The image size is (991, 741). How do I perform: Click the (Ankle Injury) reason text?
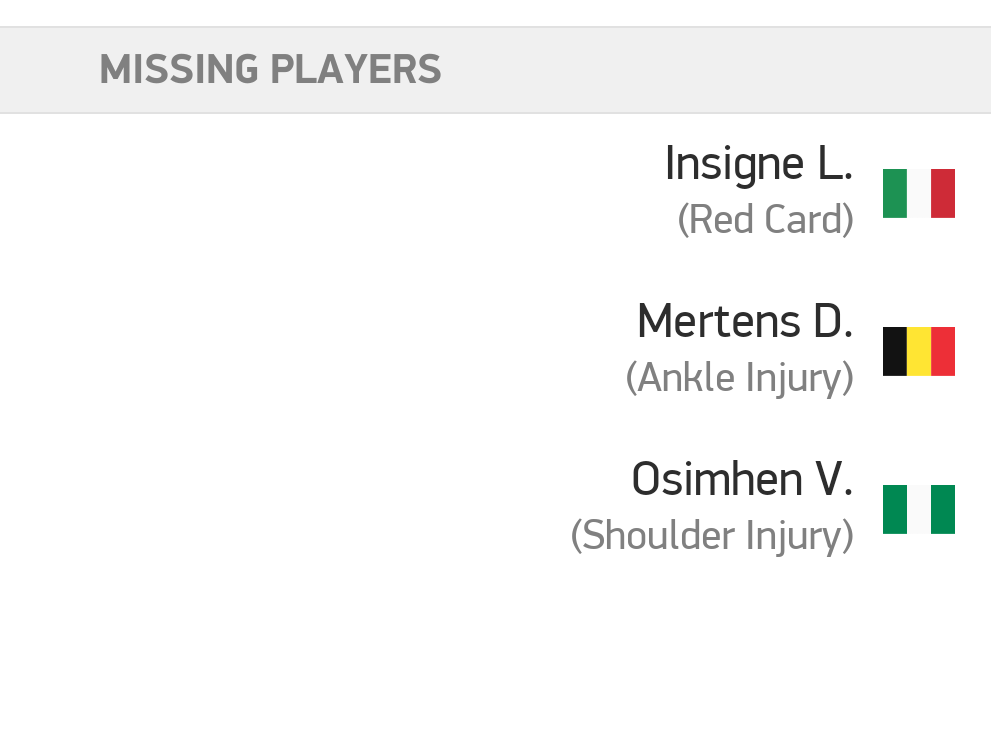point(739,378)
